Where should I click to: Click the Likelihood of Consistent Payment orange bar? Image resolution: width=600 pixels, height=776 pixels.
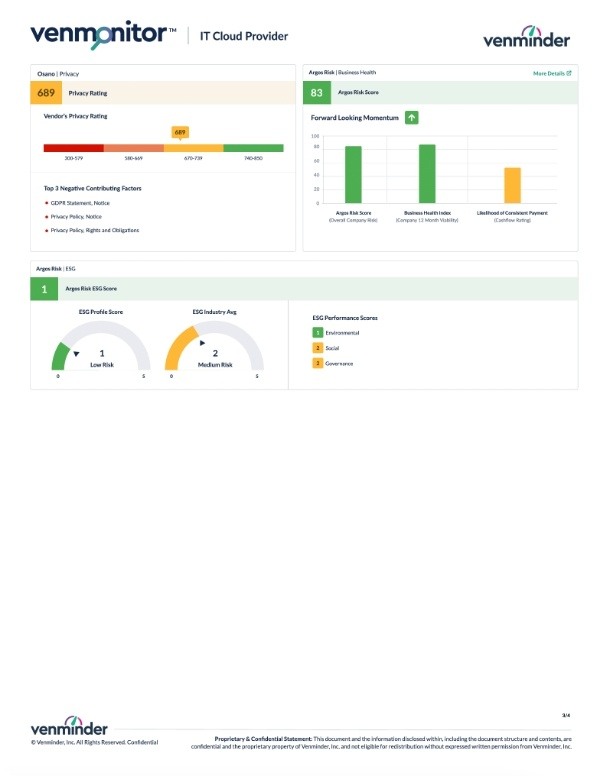512,186
